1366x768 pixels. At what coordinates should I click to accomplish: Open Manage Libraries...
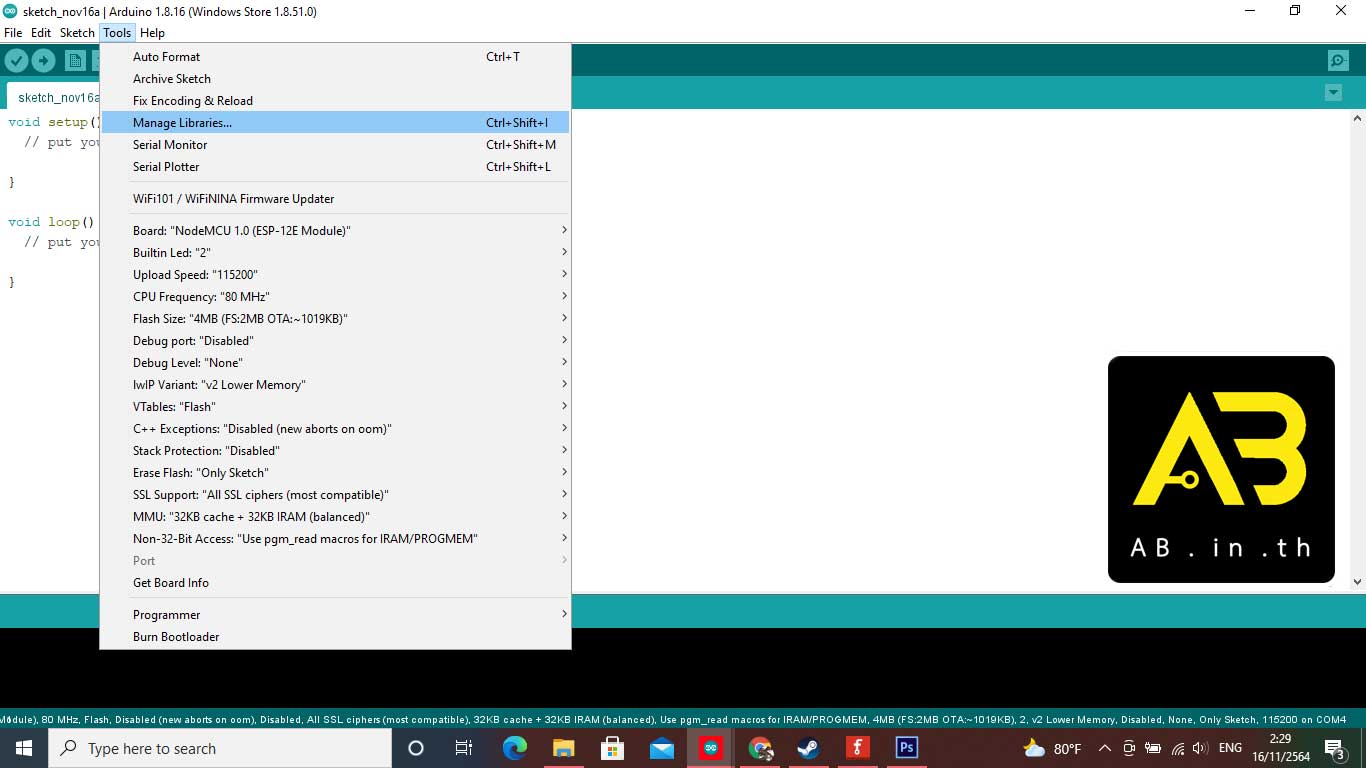pyautogui.click(x=335, y=123)
